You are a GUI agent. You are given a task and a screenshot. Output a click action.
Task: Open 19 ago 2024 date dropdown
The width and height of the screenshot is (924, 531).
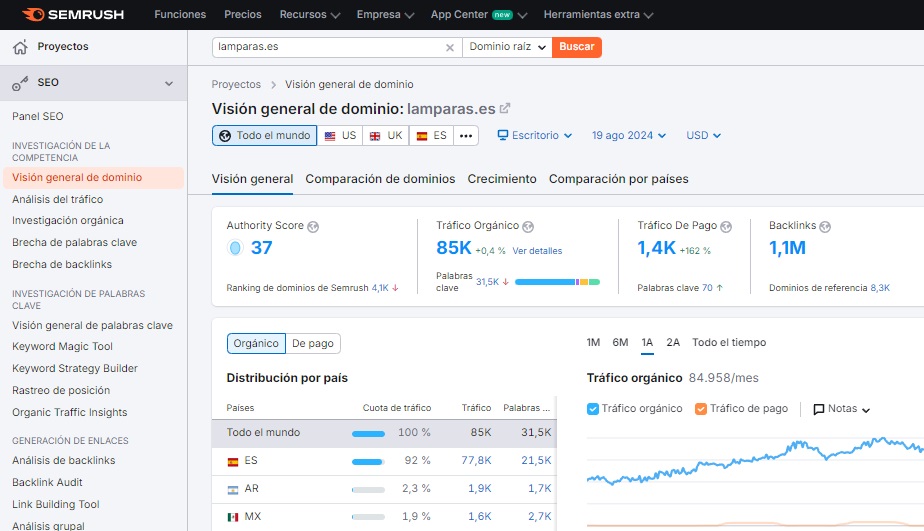(x=629, y=136)
